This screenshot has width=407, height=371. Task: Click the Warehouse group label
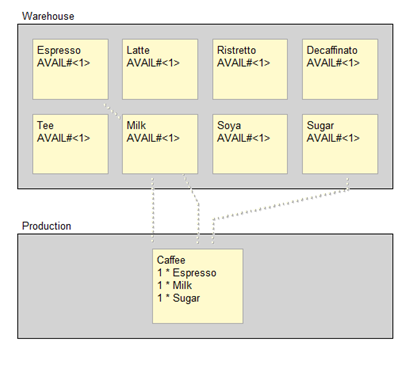tap(48, 16)
